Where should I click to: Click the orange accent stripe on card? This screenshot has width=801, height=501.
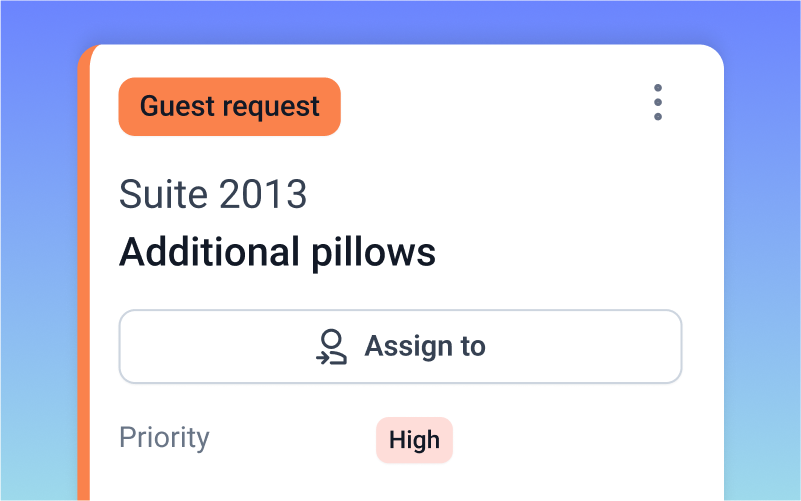point(84,300)
